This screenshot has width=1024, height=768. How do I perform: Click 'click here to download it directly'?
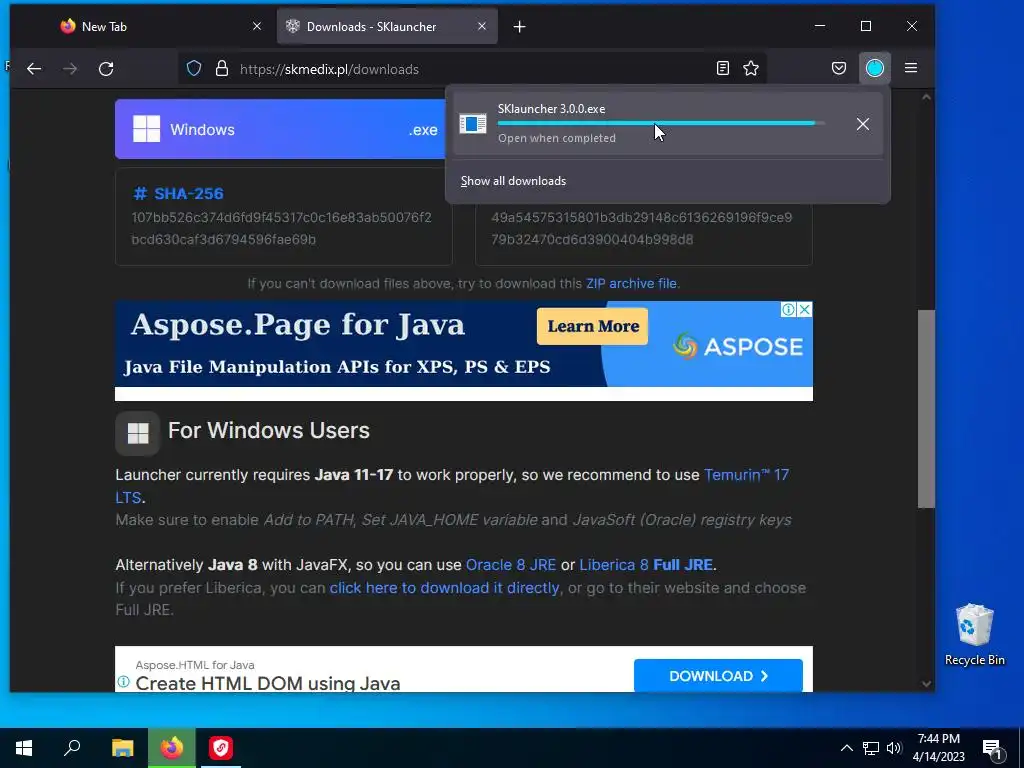(444, 588)
